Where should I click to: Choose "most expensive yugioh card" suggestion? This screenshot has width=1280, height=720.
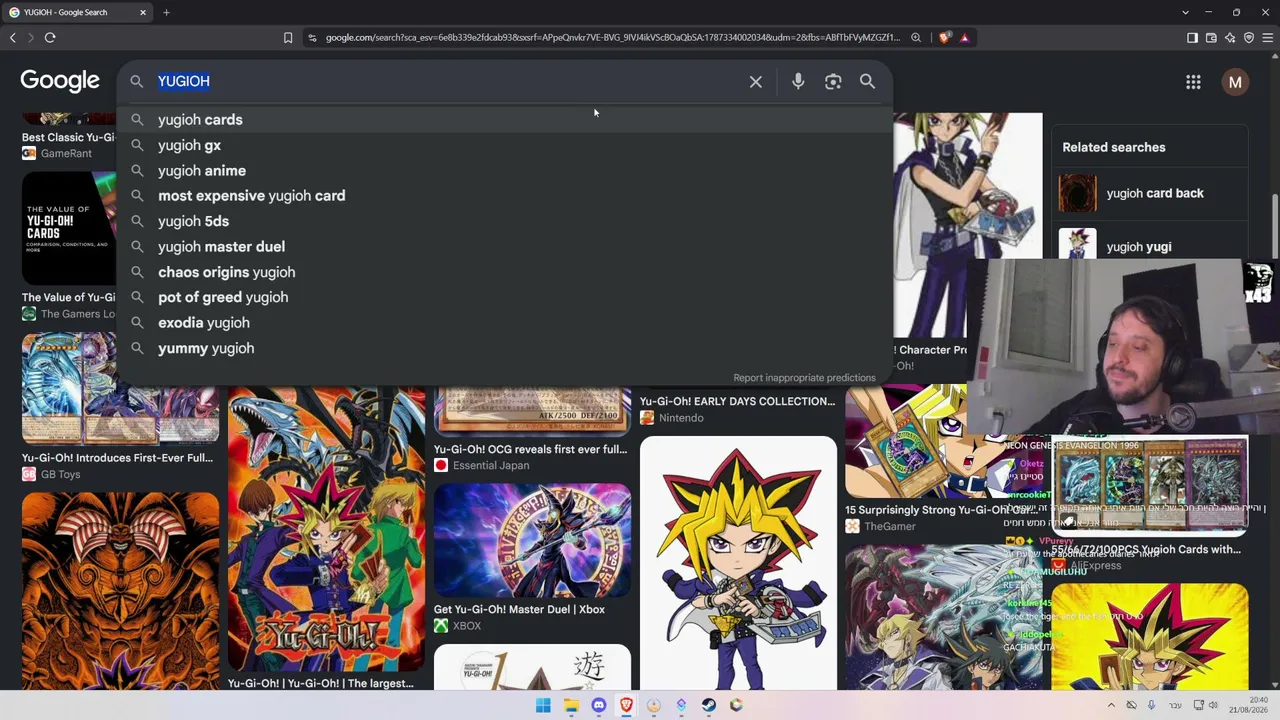504,196
